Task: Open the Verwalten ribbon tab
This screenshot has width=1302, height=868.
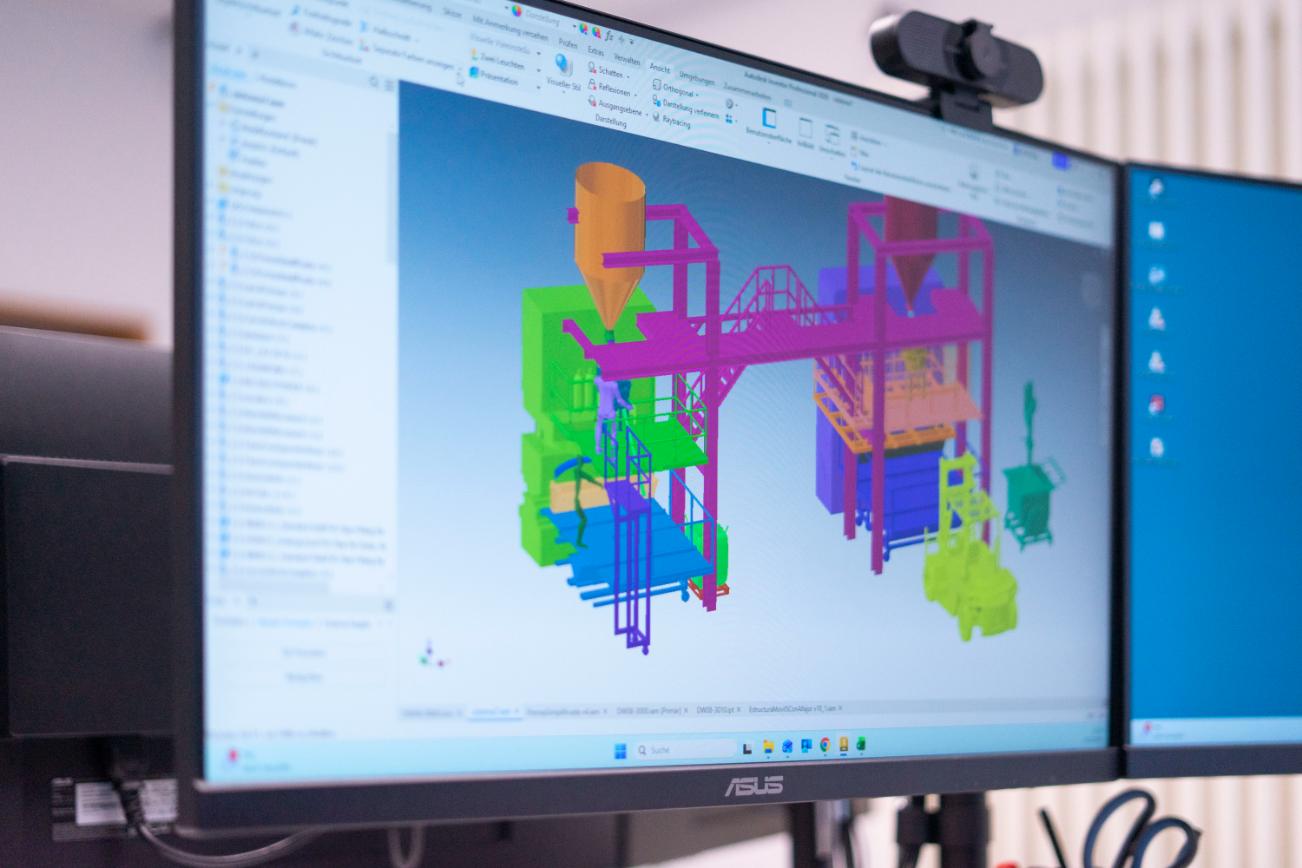Action: point(627,59)
